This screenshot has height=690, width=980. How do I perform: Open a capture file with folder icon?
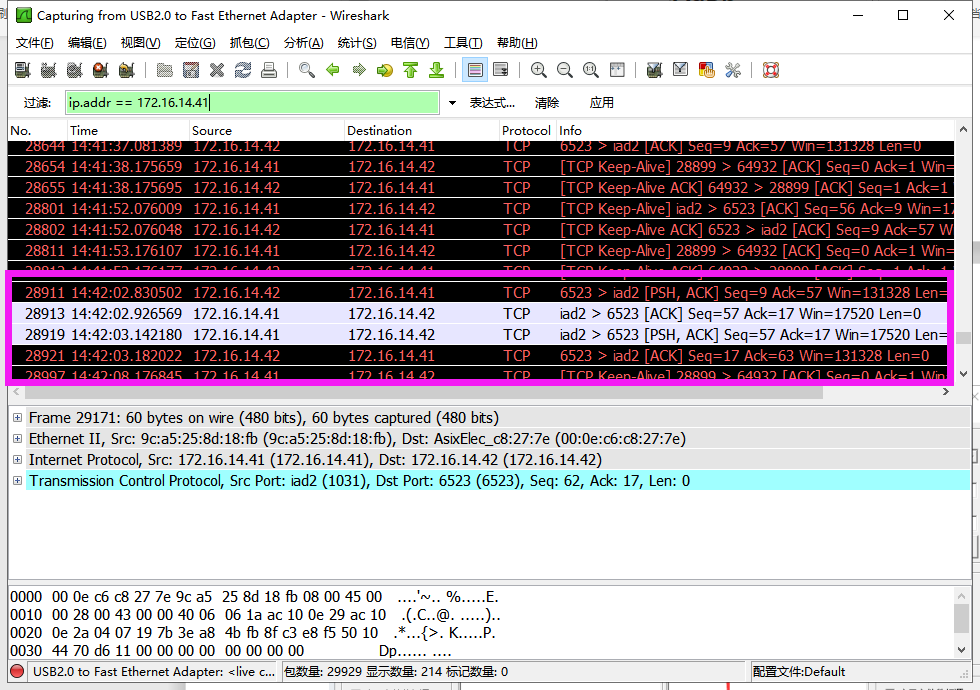point(165,70)
